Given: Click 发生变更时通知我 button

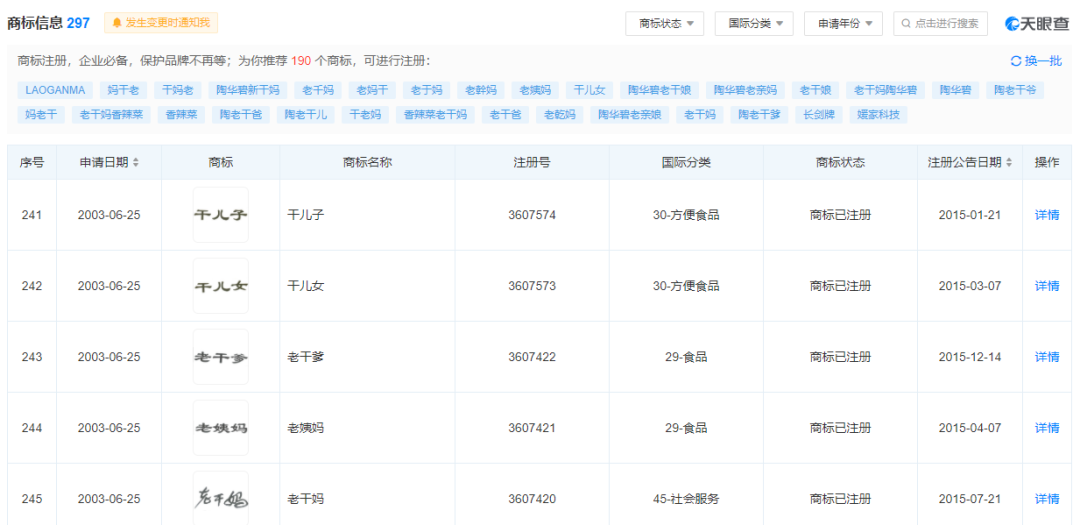Looking at the screenshot, I should coord(161,23).
